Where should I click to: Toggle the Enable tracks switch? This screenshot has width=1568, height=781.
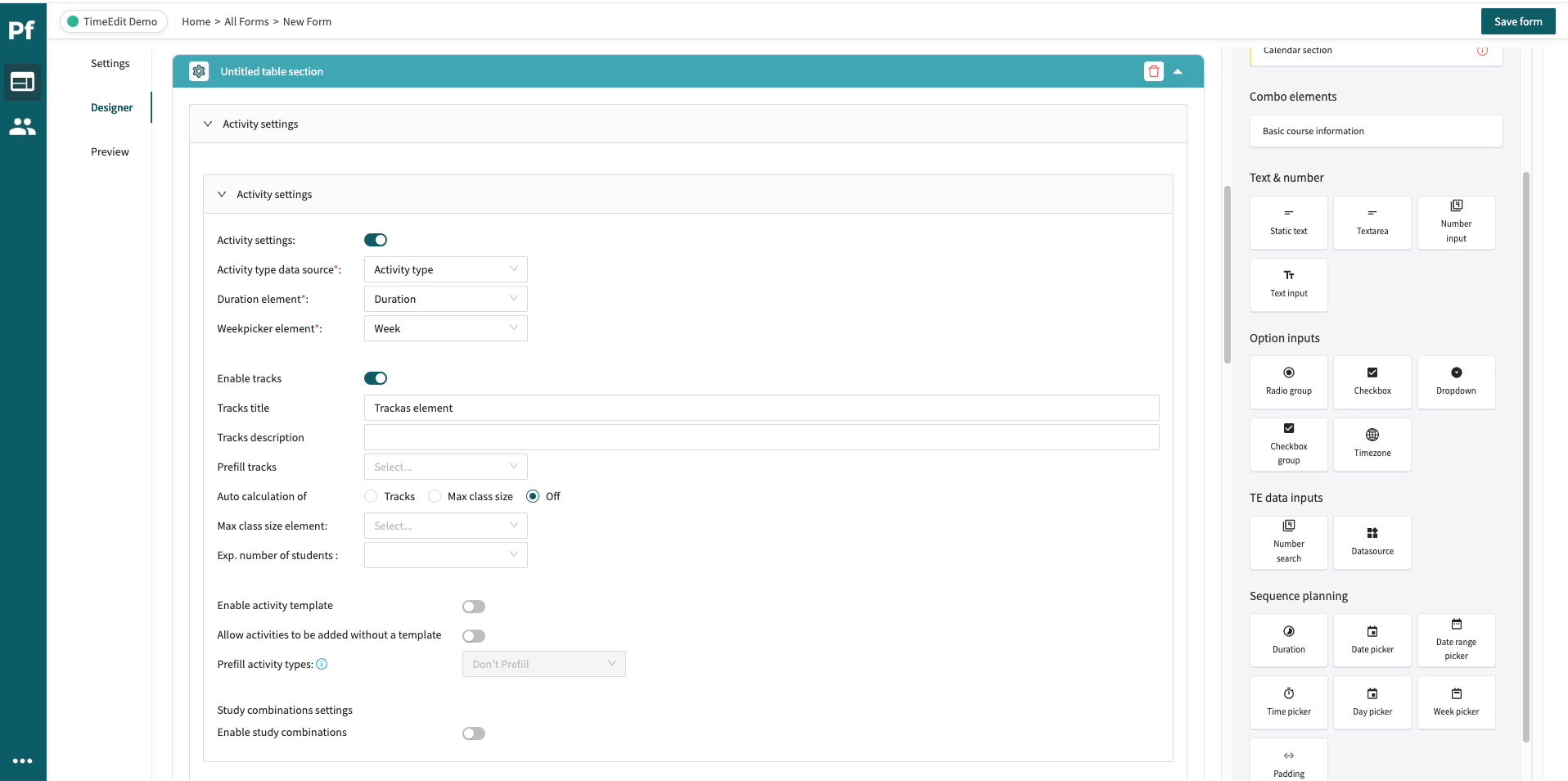(x=376, y=378)
